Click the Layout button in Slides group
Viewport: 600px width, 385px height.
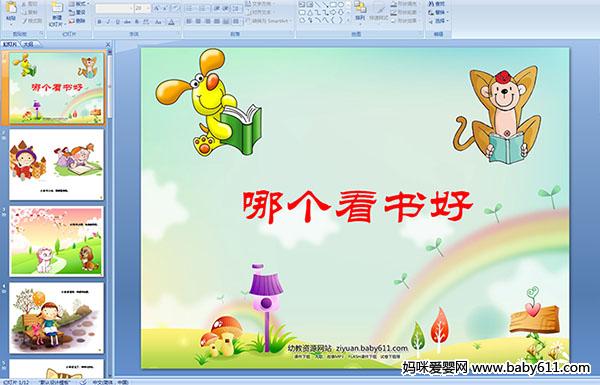tap(78, 4)
